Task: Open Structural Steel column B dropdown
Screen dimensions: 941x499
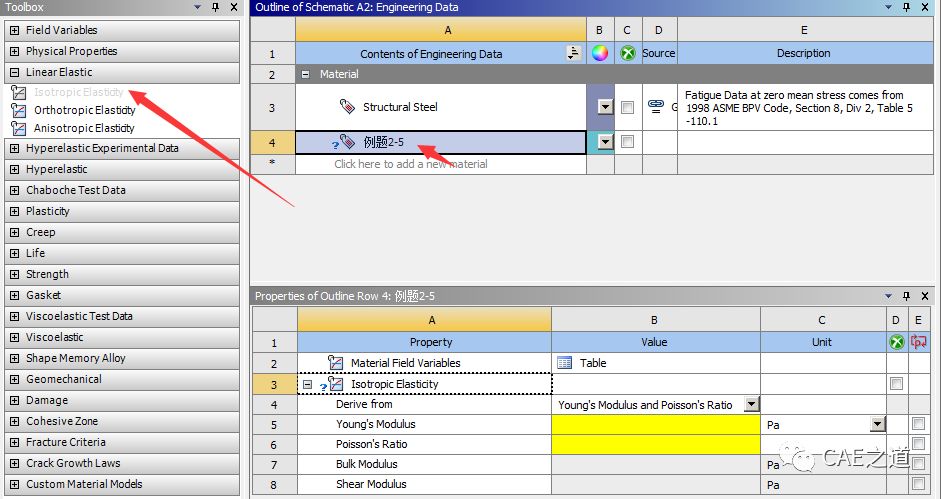Action: pos(606,107)
